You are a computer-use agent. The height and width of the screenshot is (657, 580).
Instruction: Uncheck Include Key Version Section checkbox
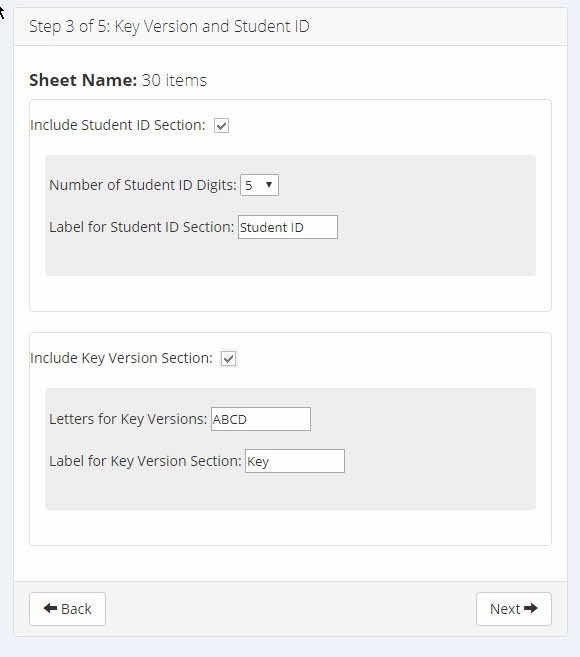tap(228, 359)
